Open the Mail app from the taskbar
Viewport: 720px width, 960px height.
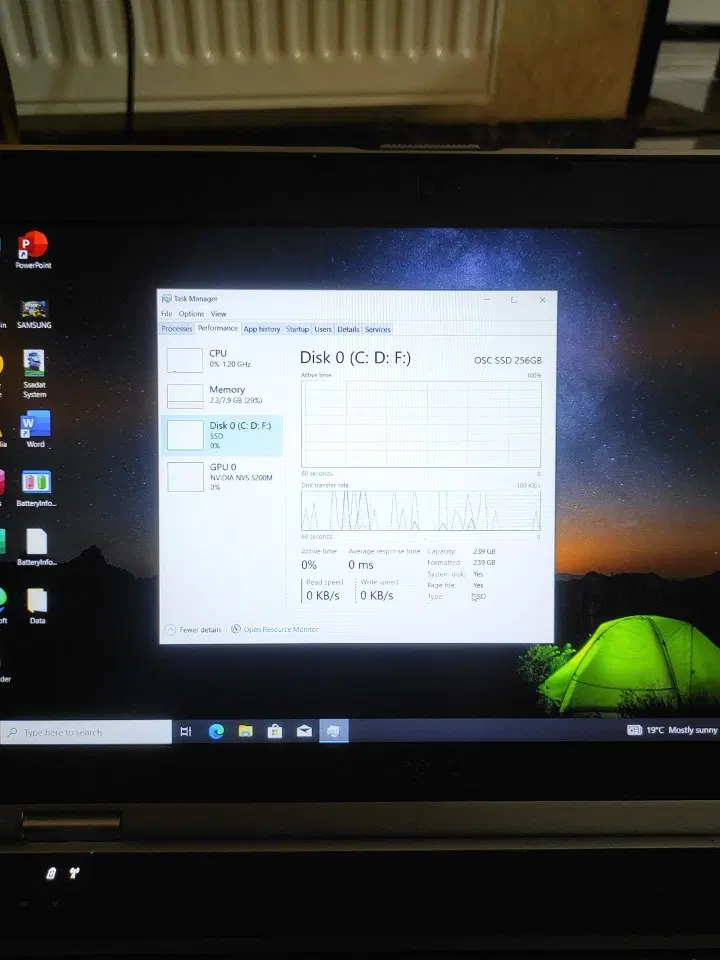304,731
